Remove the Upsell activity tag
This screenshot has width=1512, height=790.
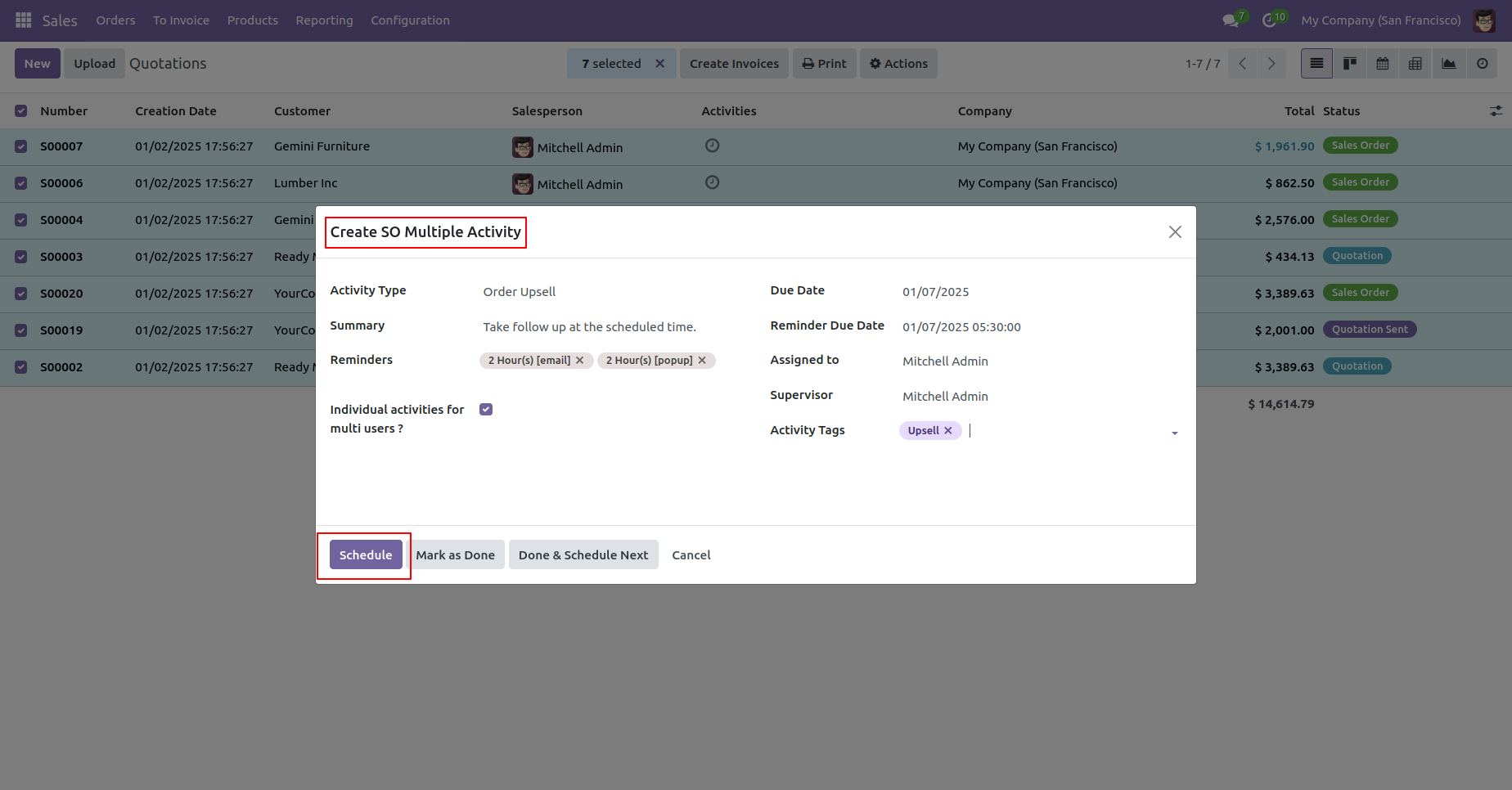(x=948, y=431)
